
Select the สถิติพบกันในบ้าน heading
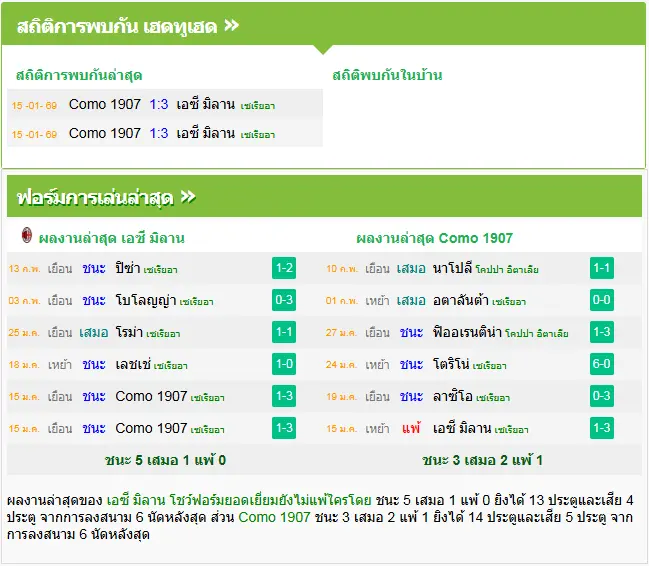click(x=387, y=75)
